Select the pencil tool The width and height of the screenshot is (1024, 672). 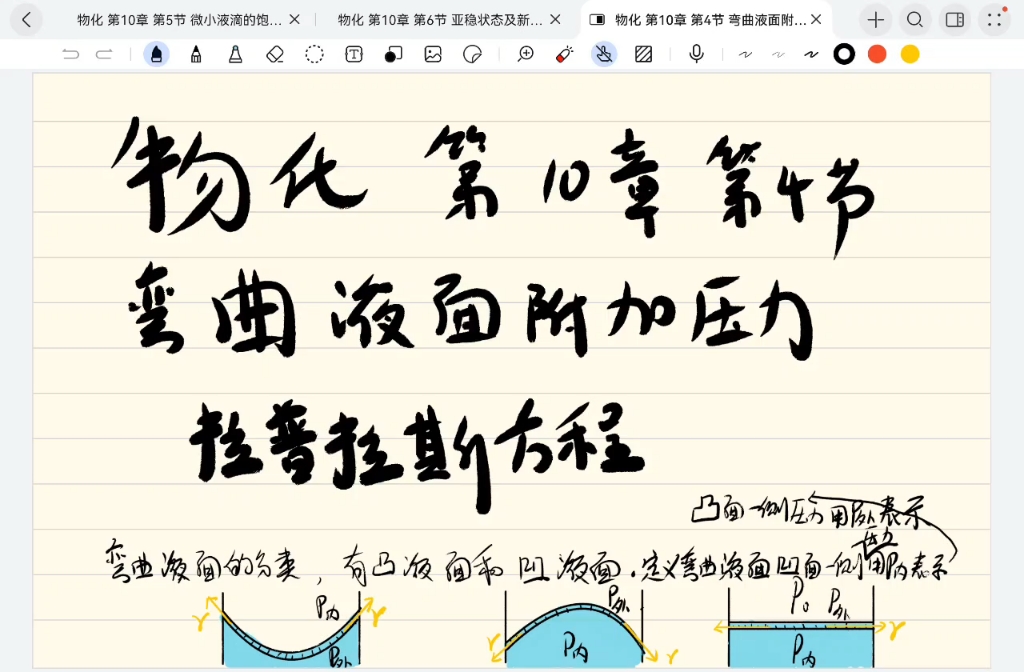pyautogui.click(x=196, y=54)
